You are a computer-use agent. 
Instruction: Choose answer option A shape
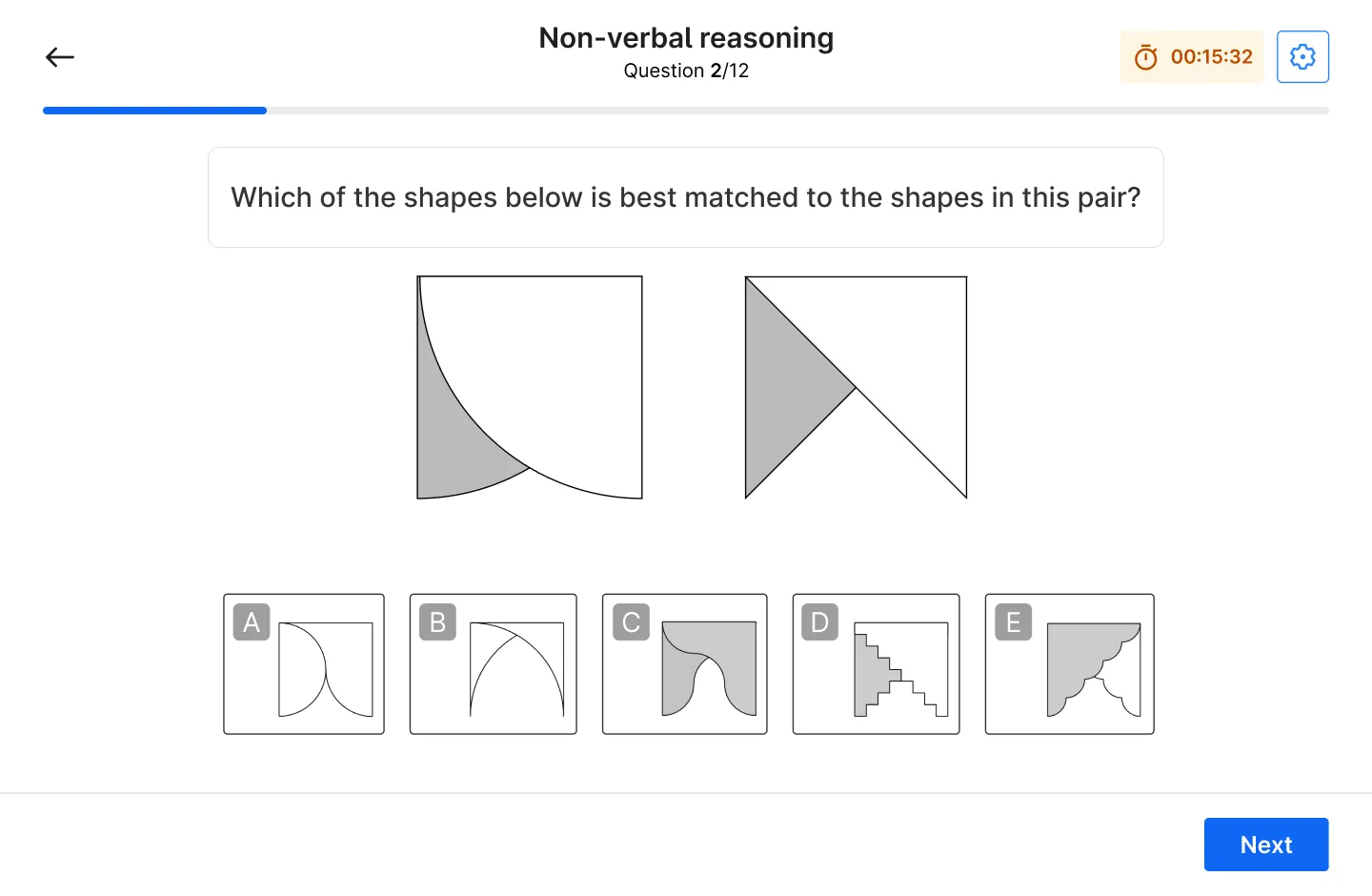pyautogui.click(x=325, y=669)
